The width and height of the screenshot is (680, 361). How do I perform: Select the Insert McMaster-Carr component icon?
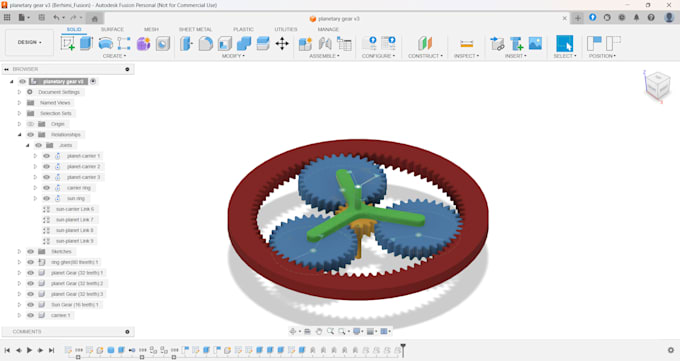point(516,43)
